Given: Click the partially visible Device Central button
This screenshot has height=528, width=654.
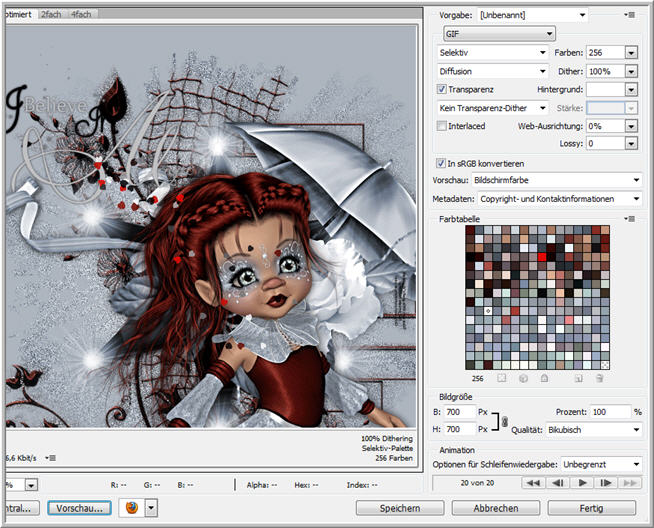Looking at the screenshot, I should point(23,508).
